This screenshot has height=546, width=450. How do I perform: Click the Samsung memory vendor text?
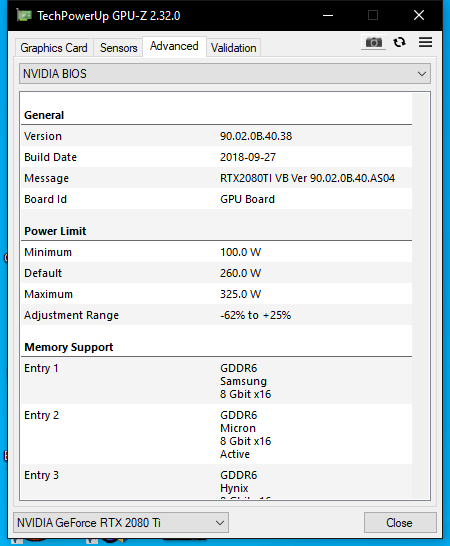point(243,381)
